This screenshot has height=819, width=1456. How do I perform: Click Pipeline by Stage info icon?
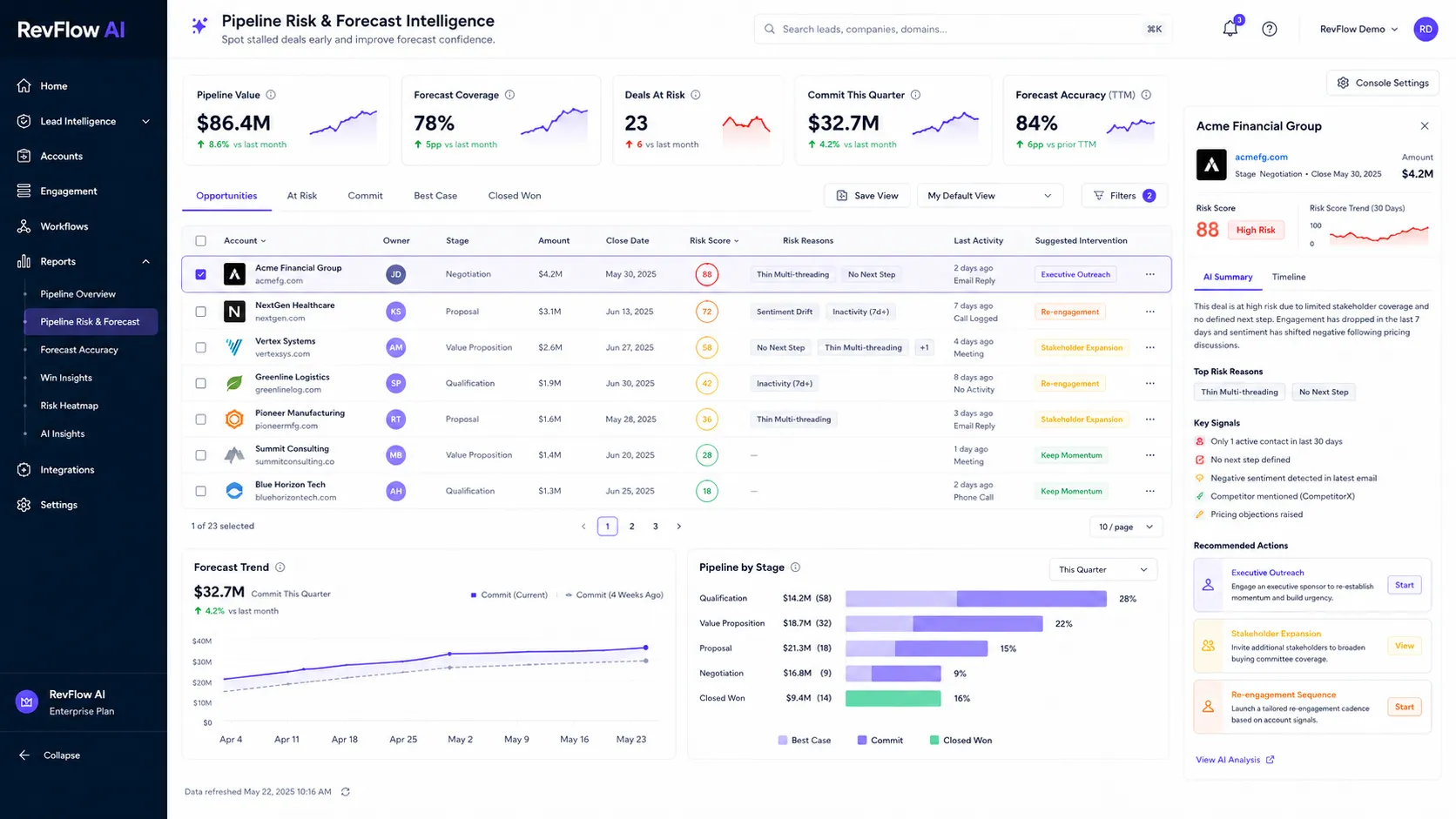point(795,567)
